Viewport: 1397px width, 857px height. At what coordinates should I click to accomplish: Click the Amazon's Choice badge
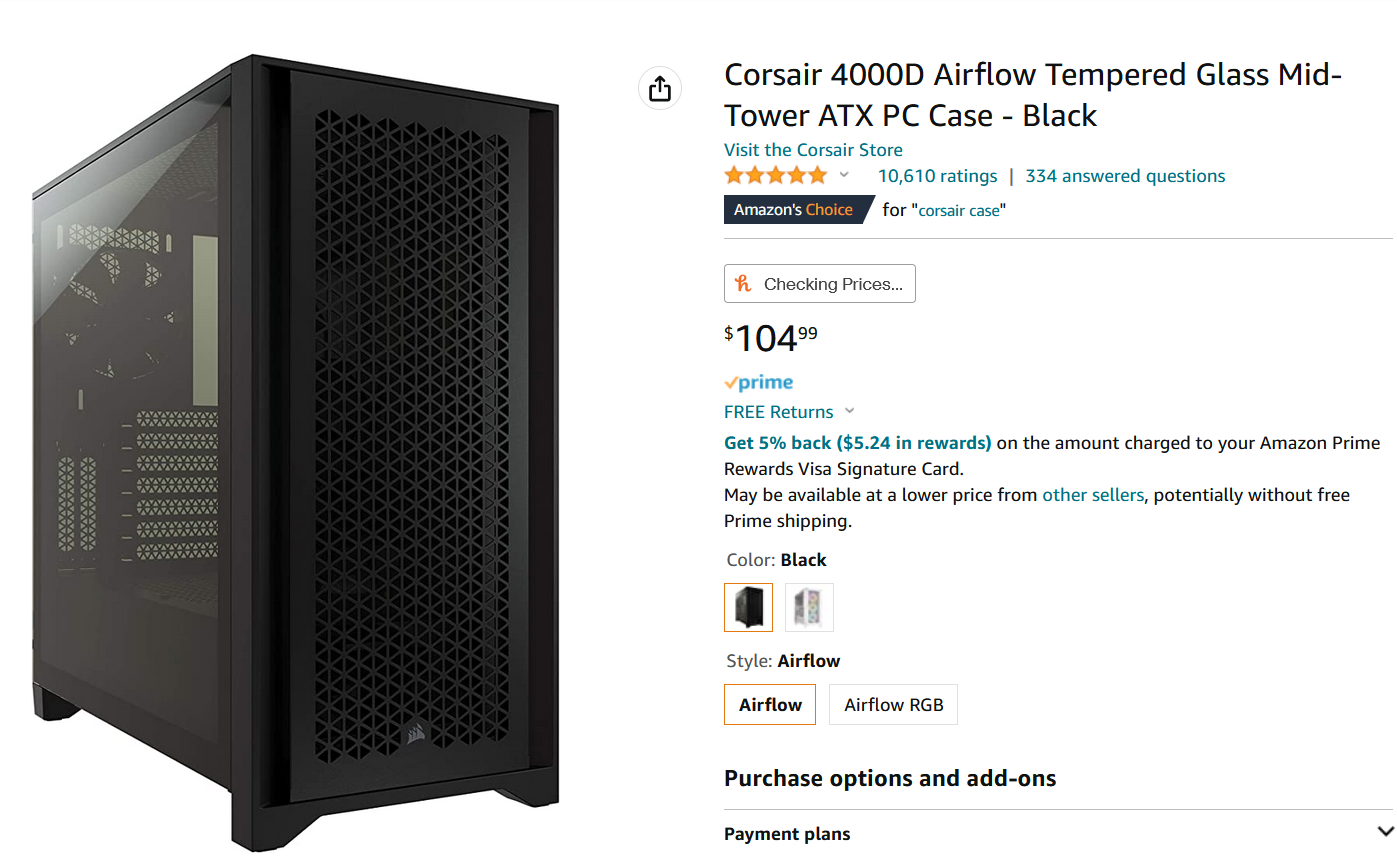click(793, 210)
